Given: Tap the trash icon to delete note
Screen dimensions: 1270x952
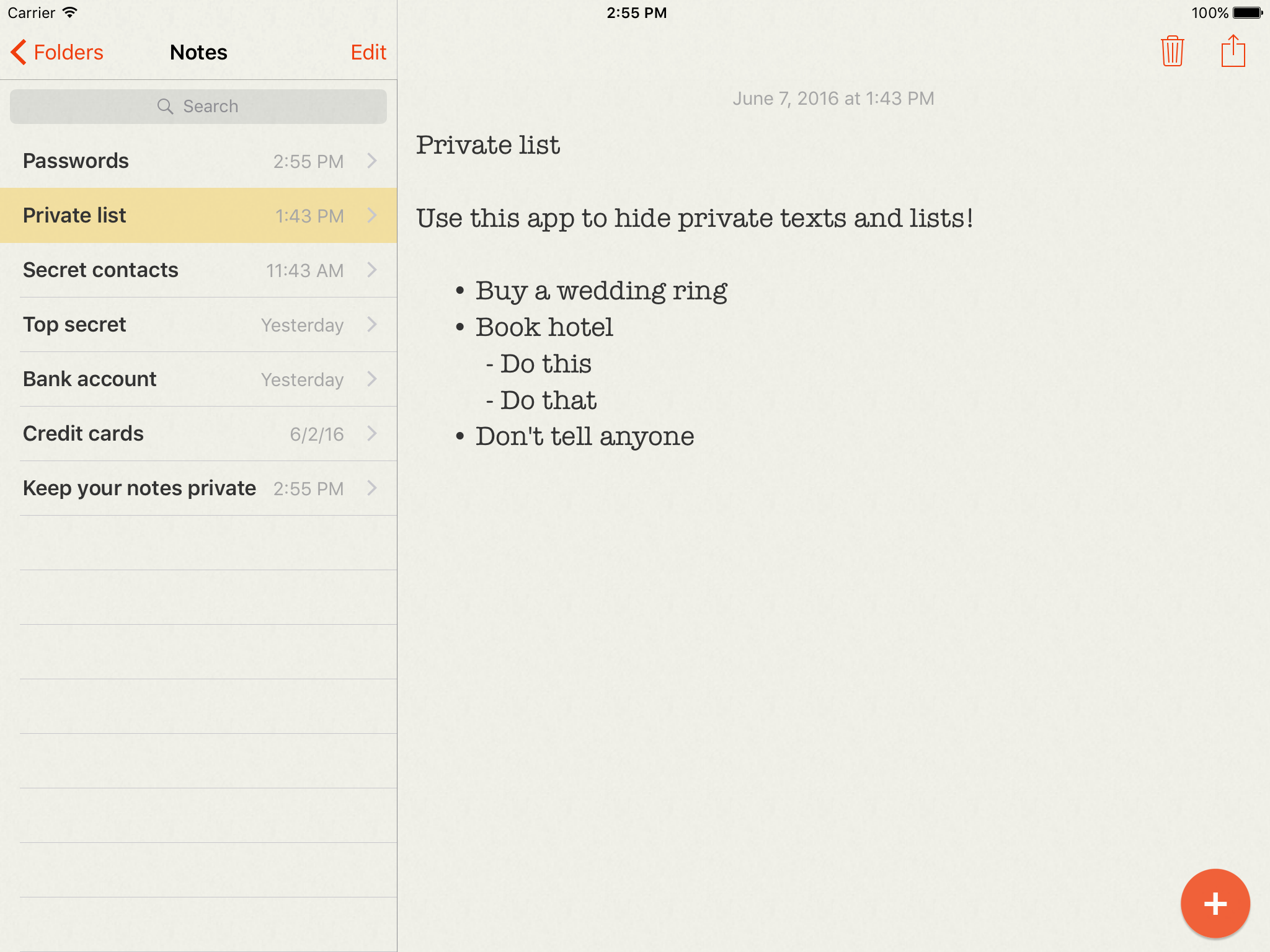Looking at the screenshot, I should point(1172,51).
